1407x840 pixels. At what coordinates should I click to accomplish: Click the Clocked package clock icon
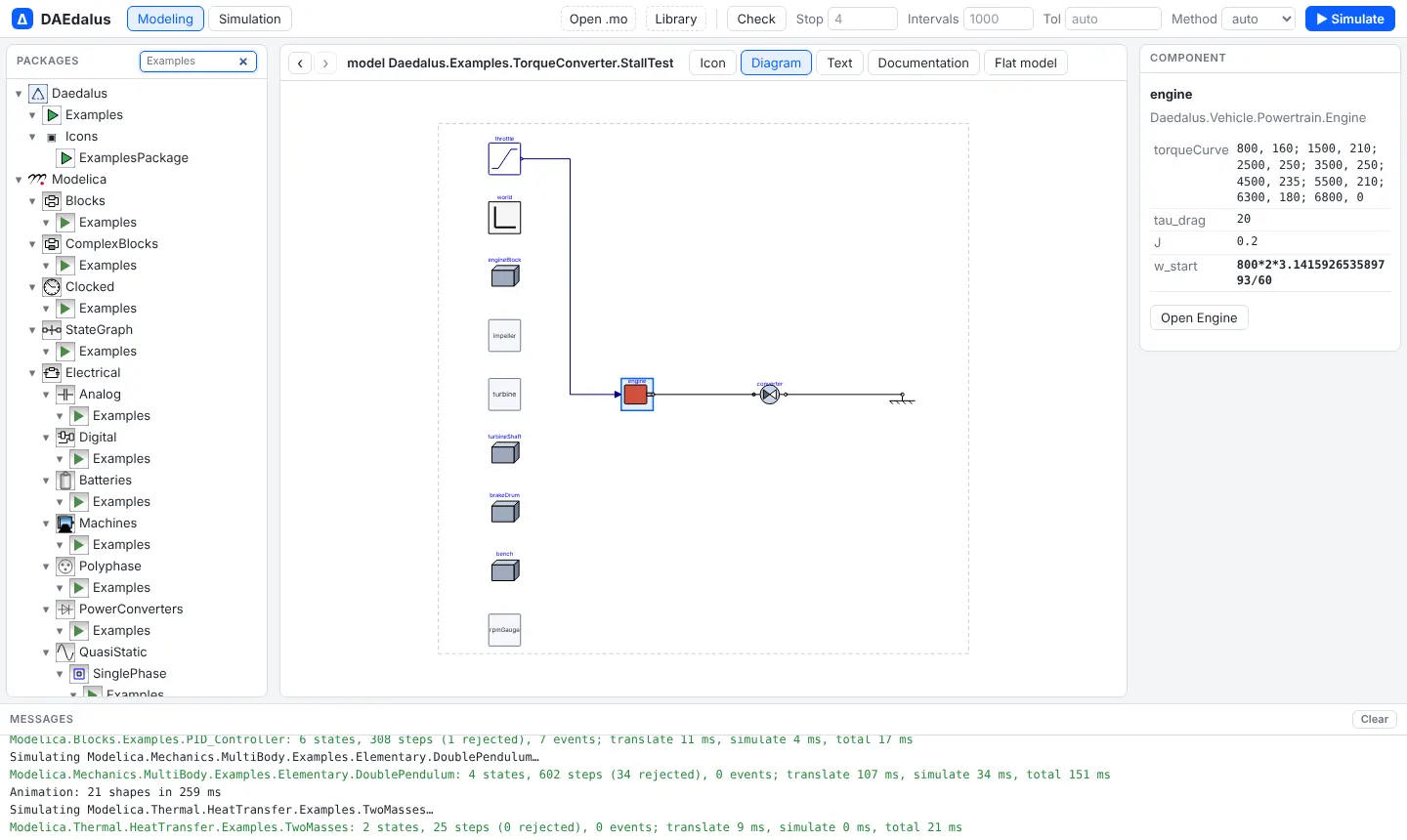click(52, 287)
